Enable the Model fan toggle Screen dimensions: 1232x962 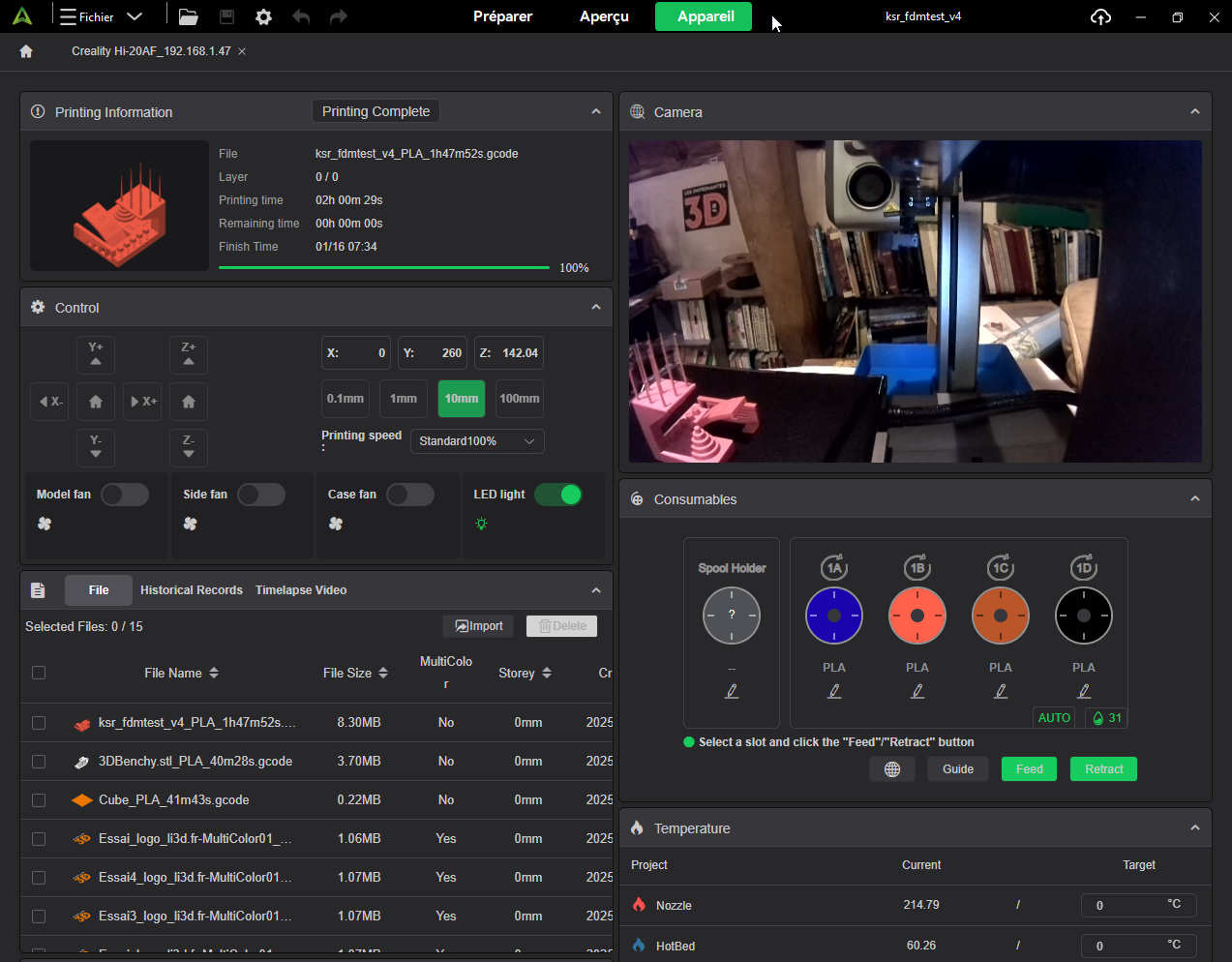coord(125,495)
